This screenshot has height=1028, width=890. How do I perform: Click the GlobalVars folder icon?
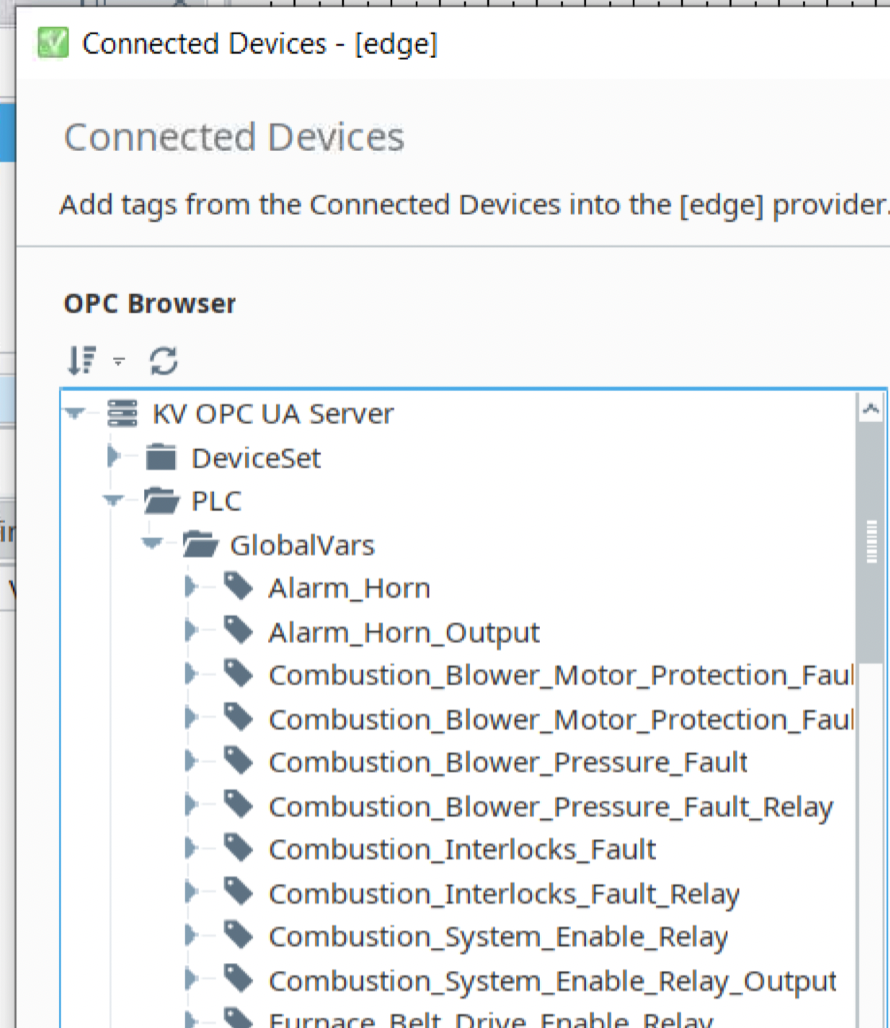pos(200,544)
